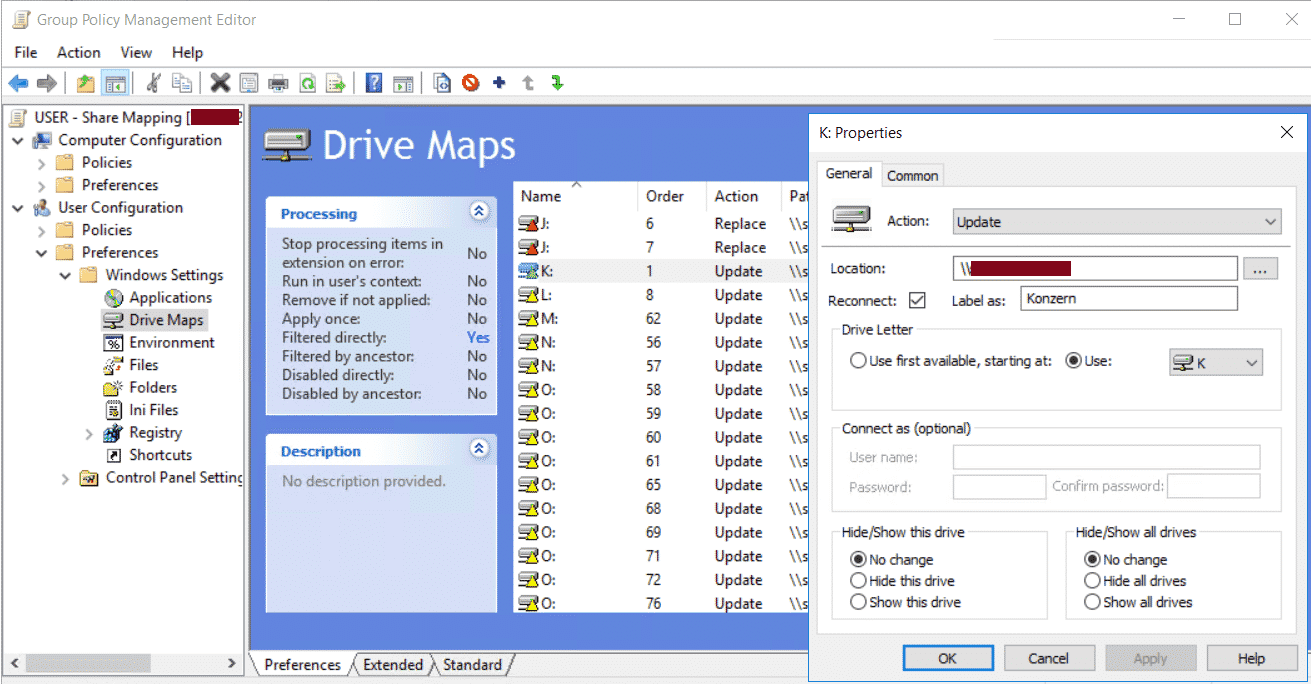Click the blue question mark Help icon
The width and height of the screenshot is (1311, 684).
pyautogui.click(x=373, y=83)
